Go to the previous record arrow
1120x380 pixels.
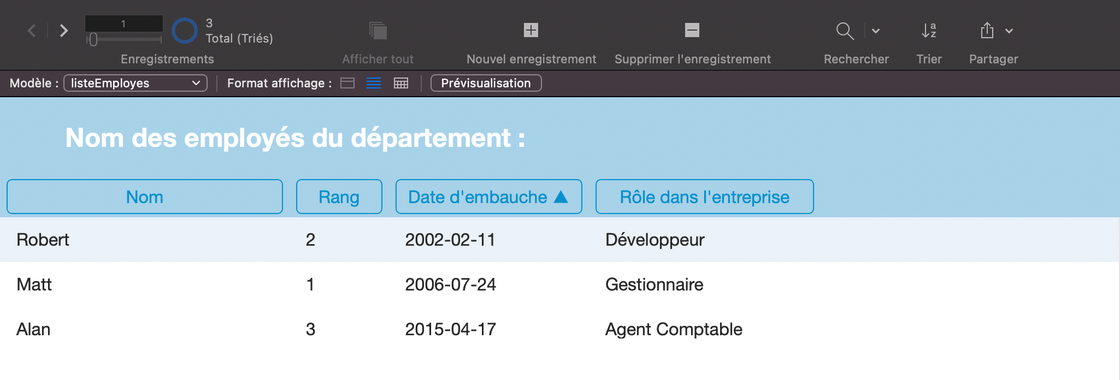click(x=31, y=31)
